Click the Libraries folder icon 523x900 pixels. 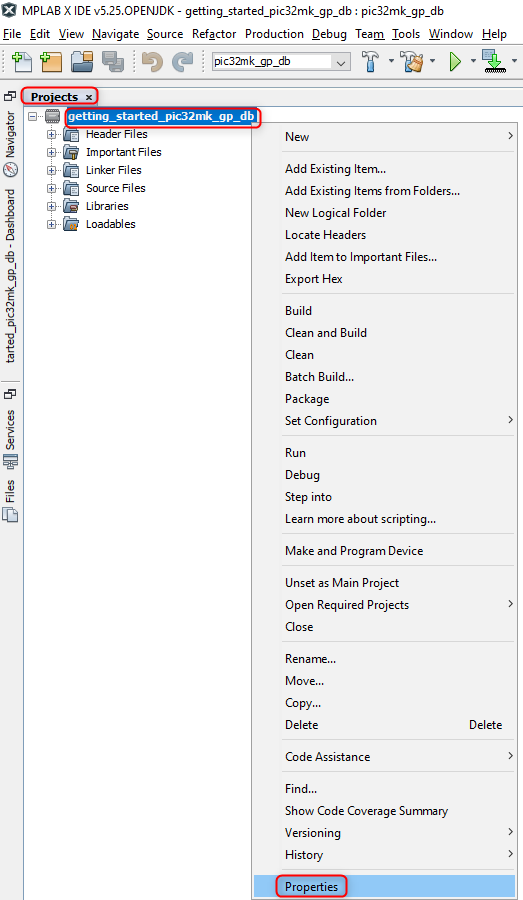pos(71,206)
